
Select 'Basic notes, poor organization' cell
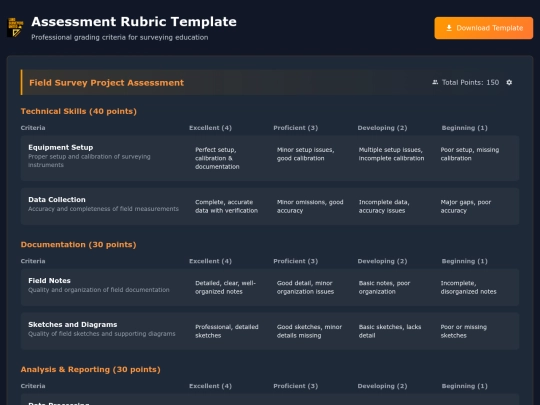point(384,287)
